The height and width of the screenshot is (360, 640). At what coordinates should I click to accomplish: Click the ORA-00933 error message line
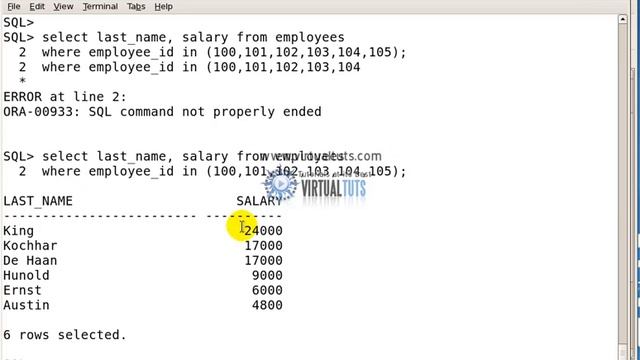coord(162,112)
